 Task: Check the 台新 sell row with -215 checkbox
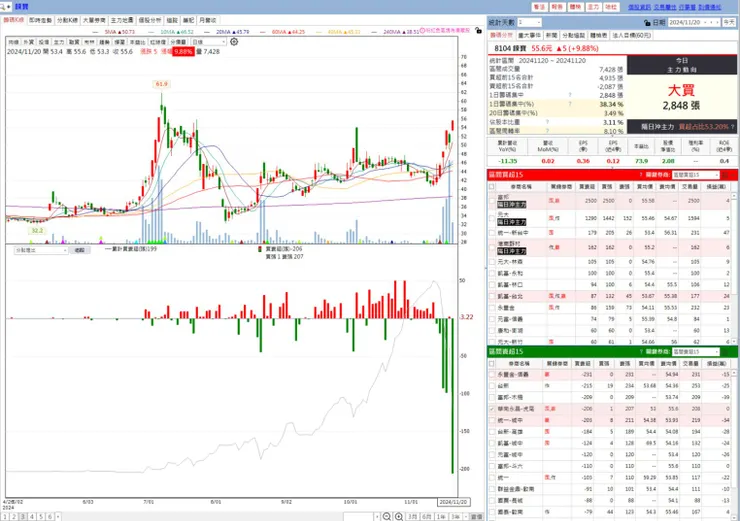point(492,386)
